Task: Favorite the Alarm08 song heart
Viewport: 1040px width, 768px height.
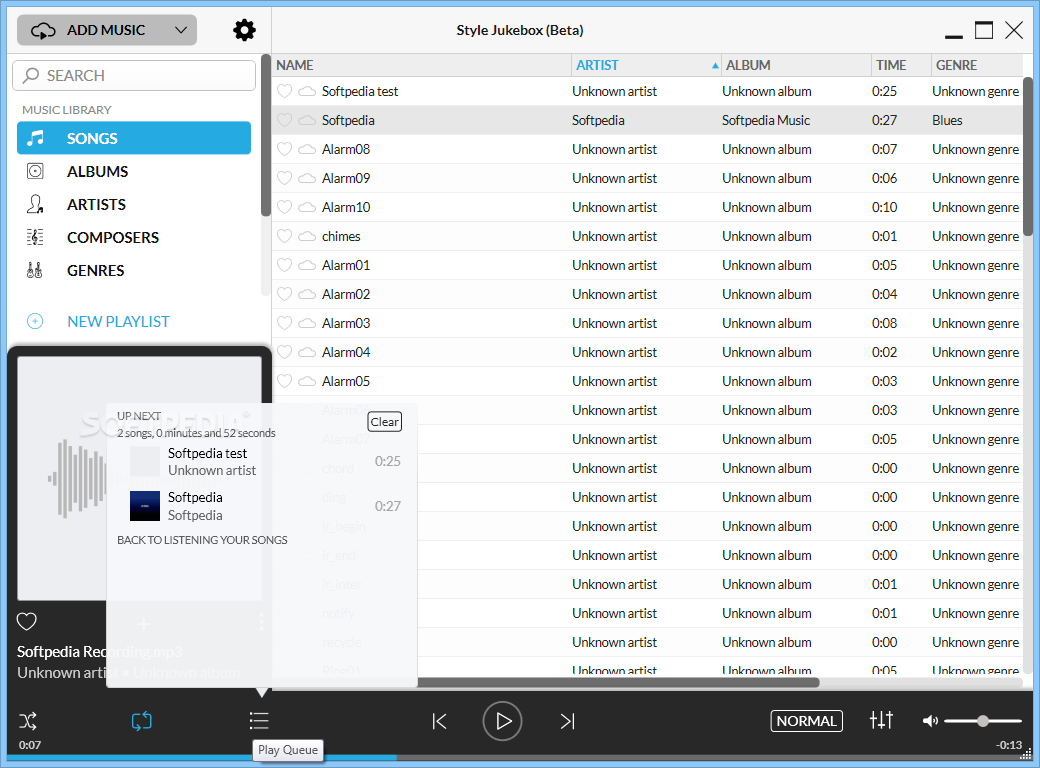Action: [x=285, y=149]
